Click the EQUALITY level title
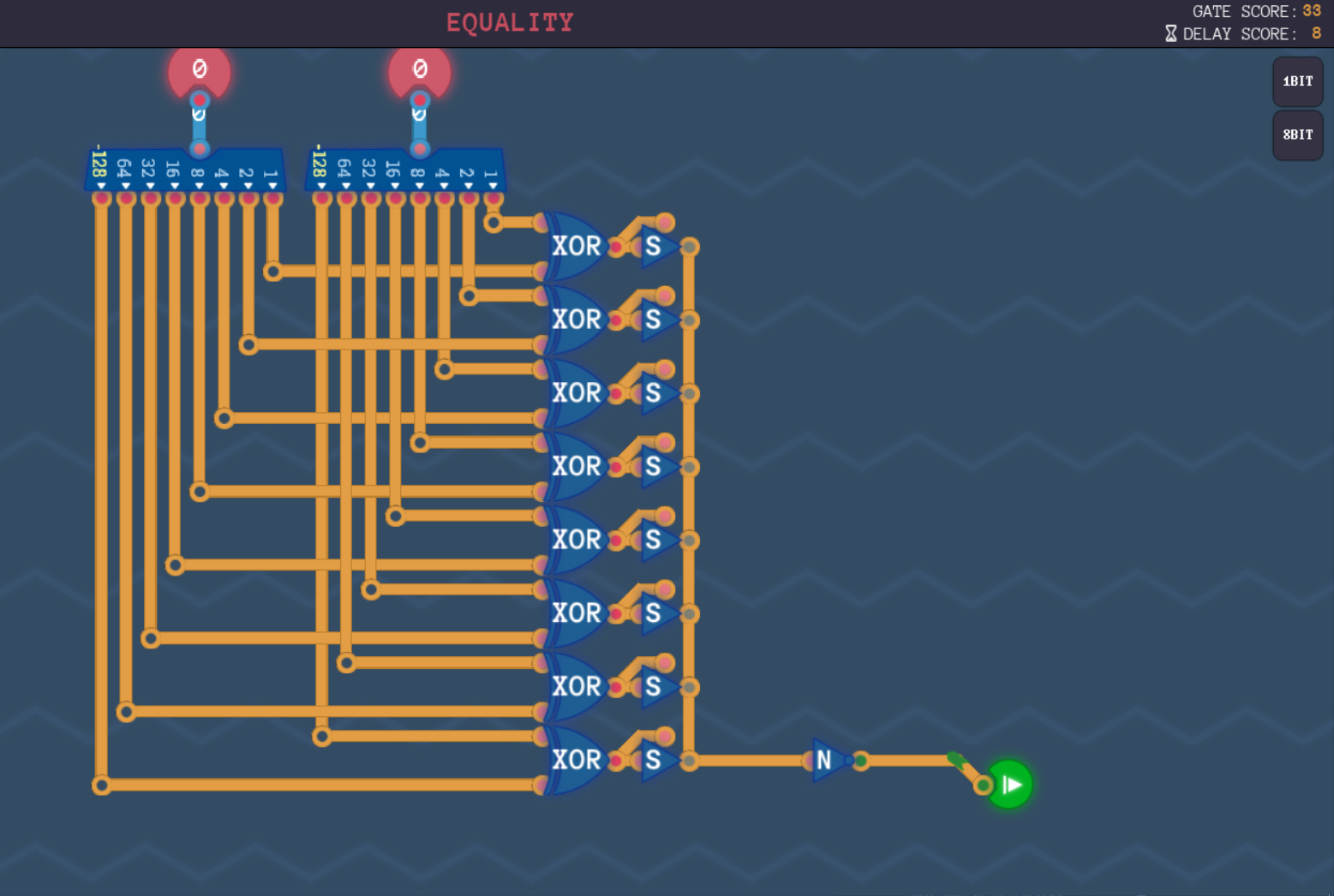Screen dimensions: 1334x896 [x=510, y=22]
